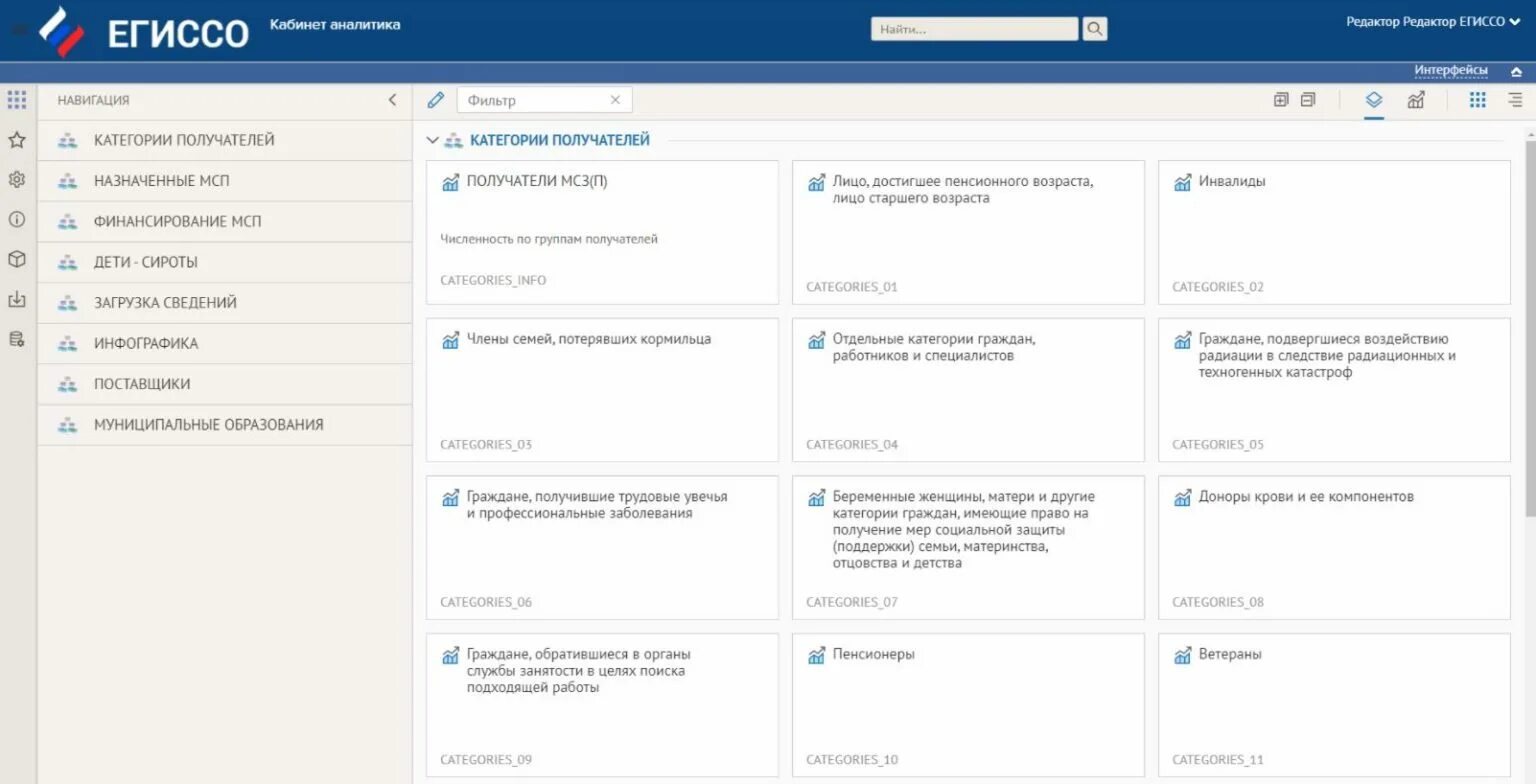Click the Интерфейсы link
1536x784 pixels.
click(x=1451, y=70)
